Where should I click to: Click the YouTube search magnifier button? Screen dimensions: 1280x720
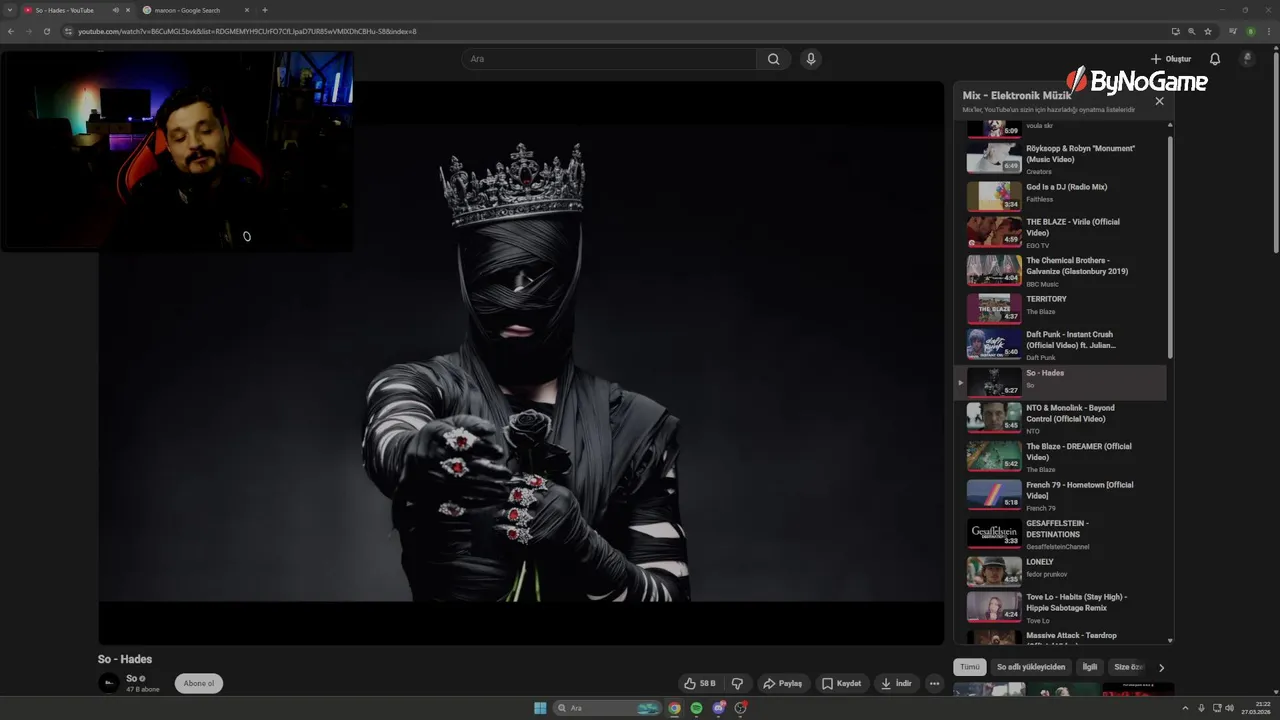pos(773,59)
